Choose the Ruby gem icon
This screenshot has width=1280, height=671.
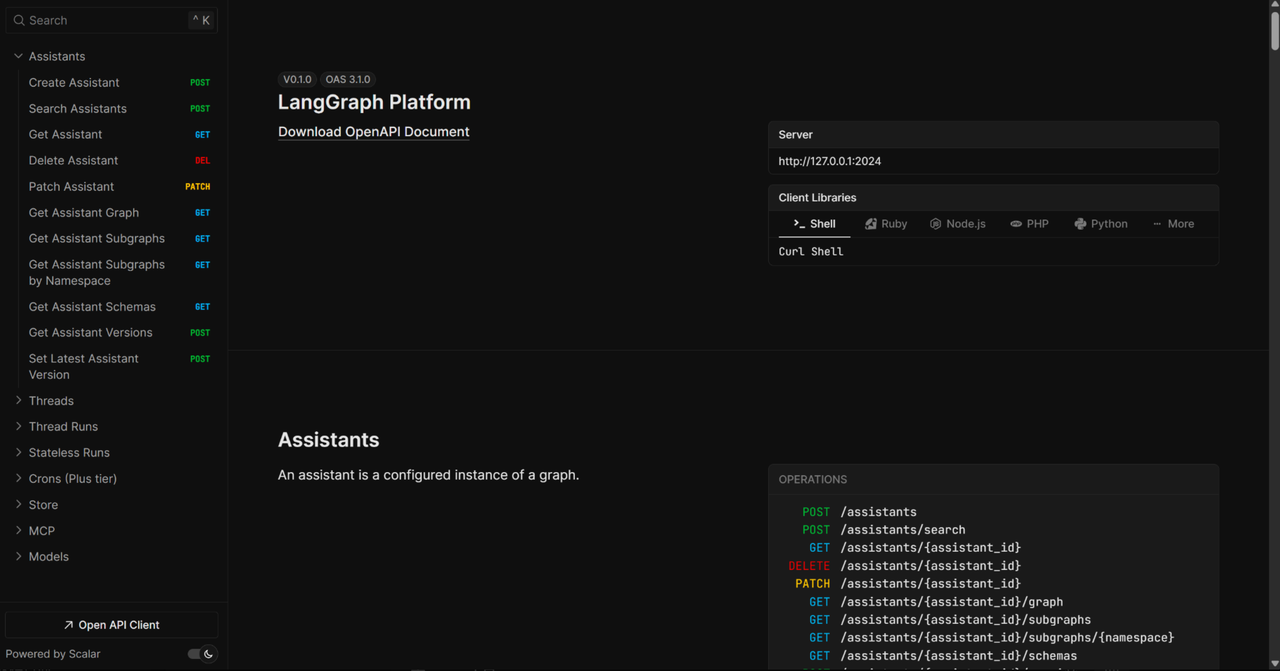click(871, 224)
